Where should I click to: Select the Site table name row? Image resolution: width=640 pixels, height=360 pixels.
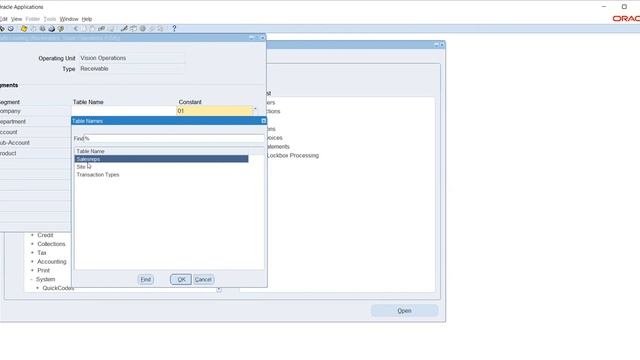click(x=162, y=167)
